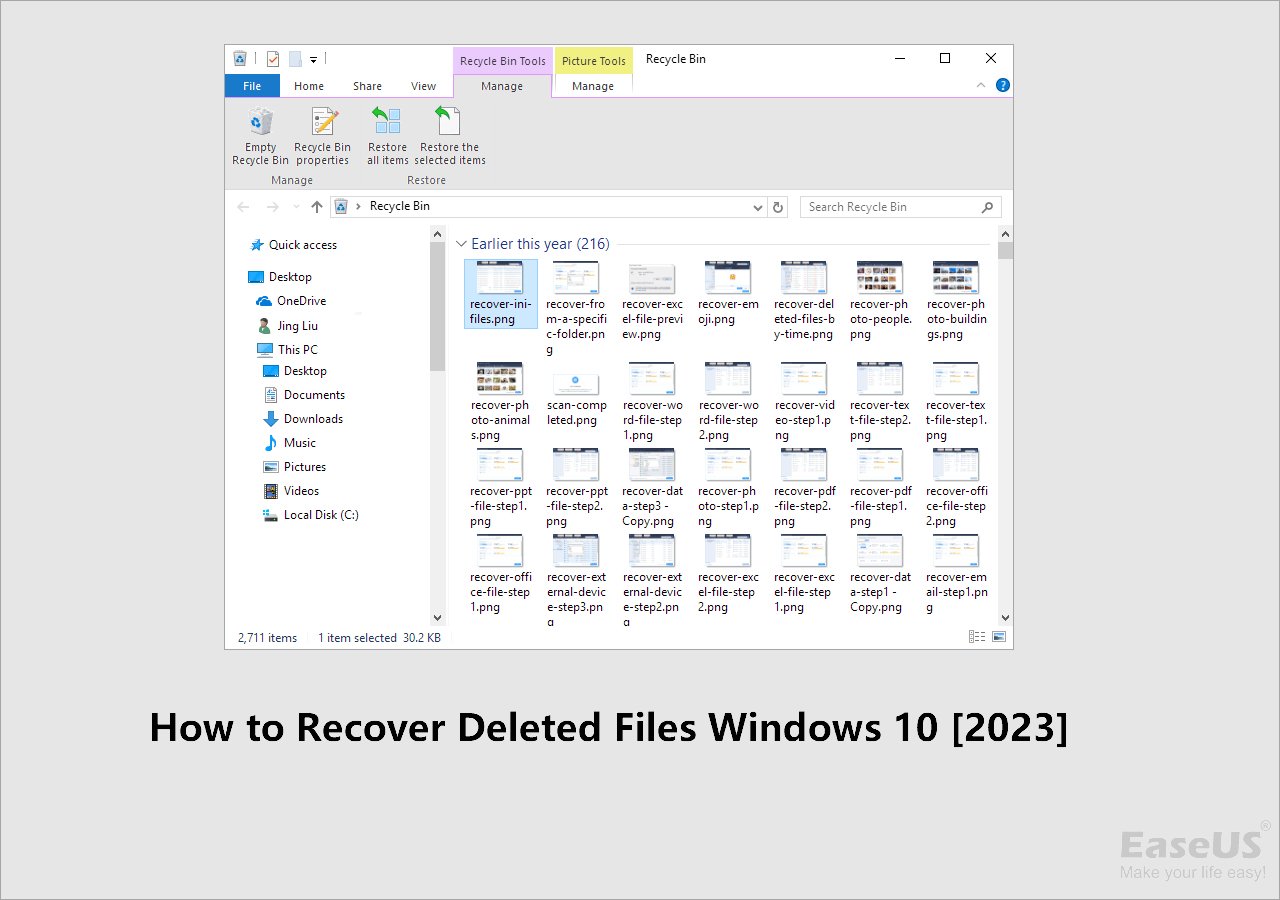Select recover-office-file-step2.png file
Screen dimensions: 1280x900
[956, 488]
